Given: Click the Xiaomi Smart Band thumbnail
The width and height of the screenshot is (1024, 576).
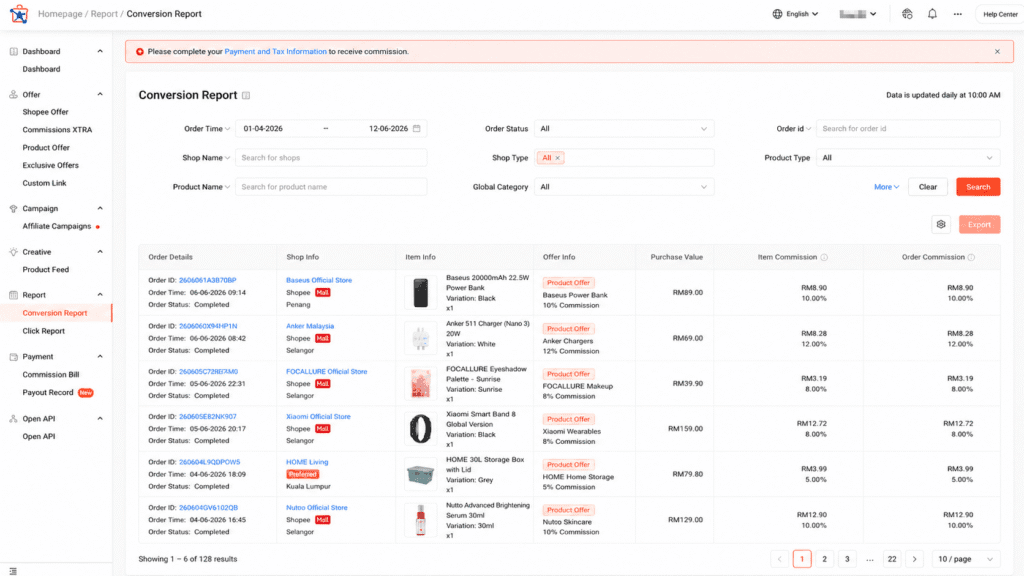Looking at the screenshot, I should (x=421, y=429).
